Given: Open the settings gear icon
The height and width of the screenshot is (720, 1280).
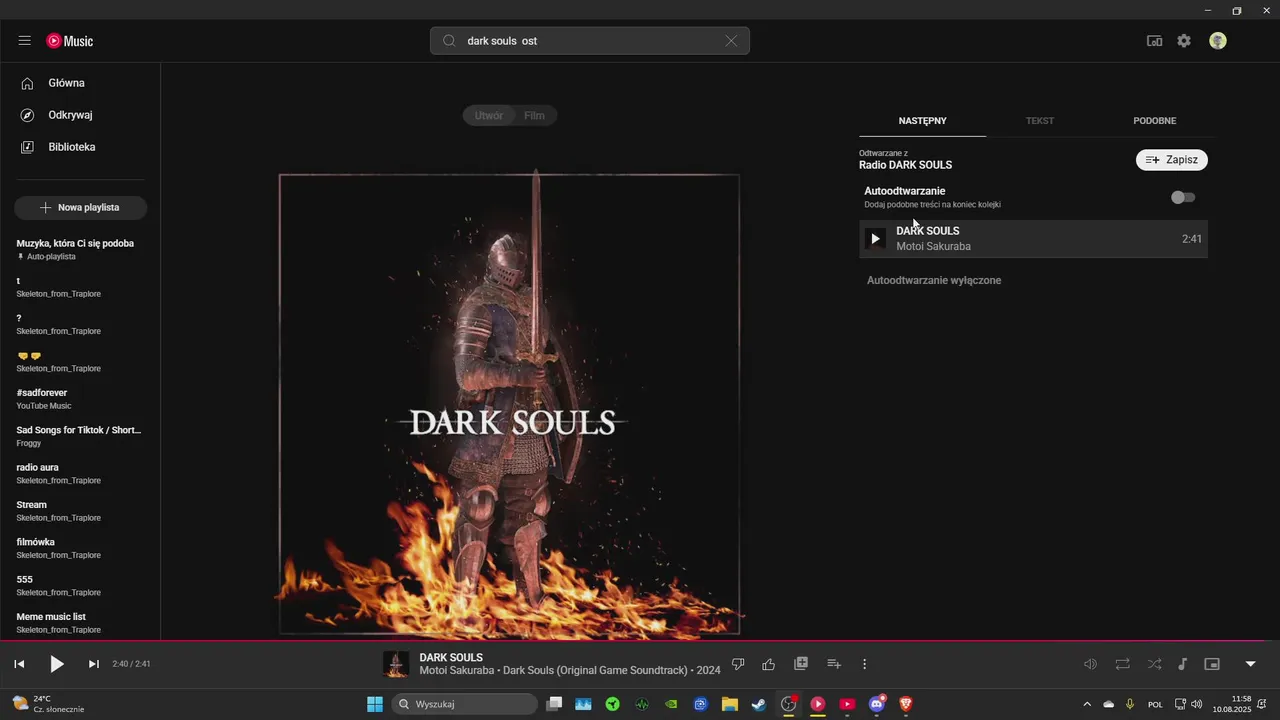Looking at the screenshot, I should click(x=1184, y=41).
